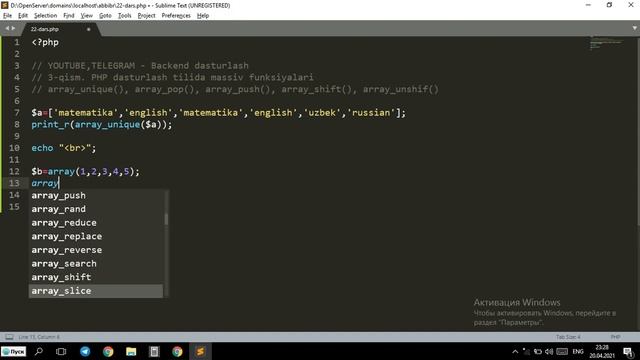Click the tab scroll left arrow

pos(7,28)
